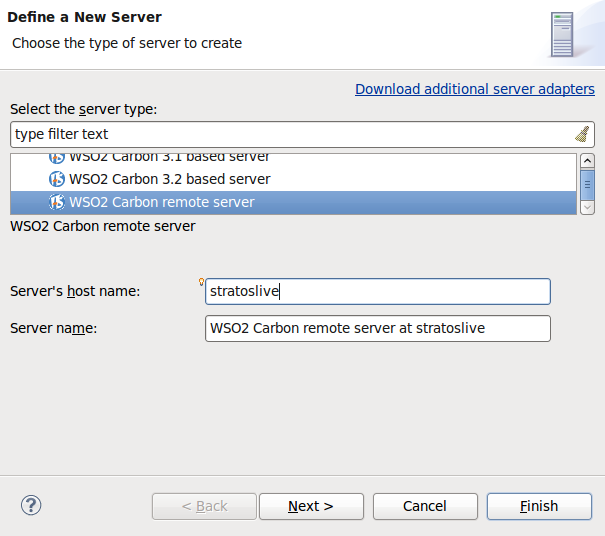Click the WSO2 Carbon 3.1 server icon

pyautogui.click(x=57, y=157)
